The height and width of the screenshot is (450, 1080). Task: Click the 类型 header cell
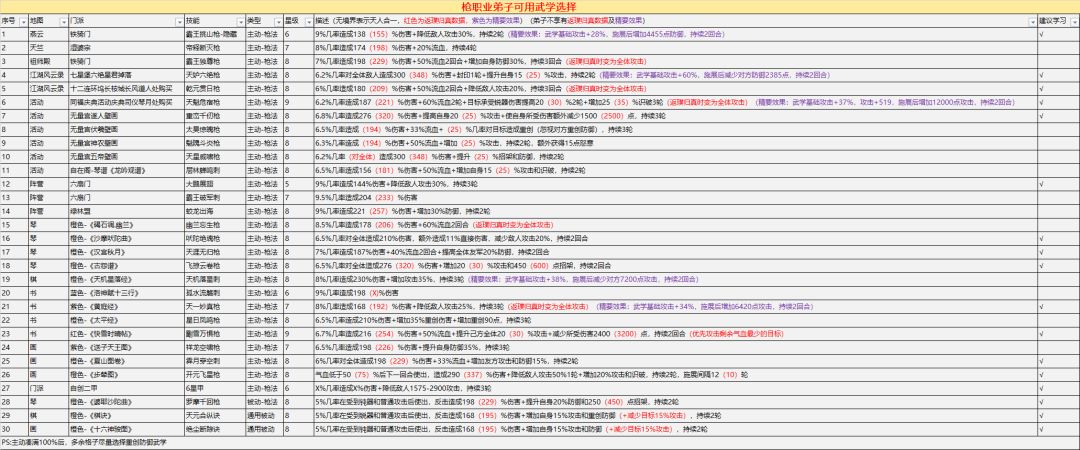[x=264, y=21]
